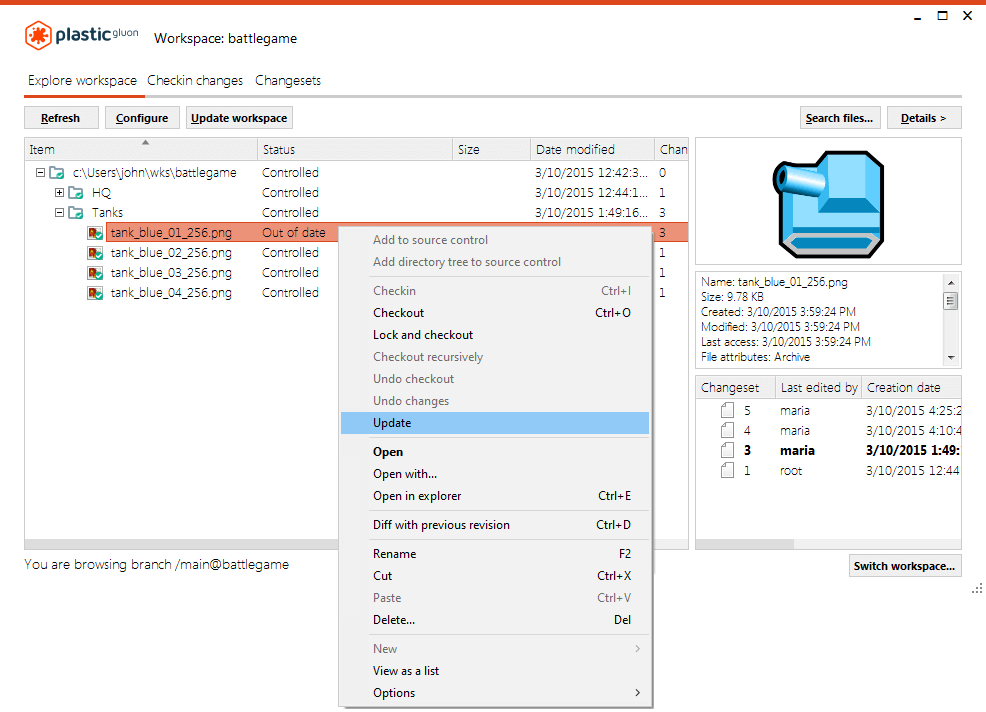The width and height of the screenshot is (986, 712).
Task: Maximize the Plastic gluon window
Action: coord(943,16)
